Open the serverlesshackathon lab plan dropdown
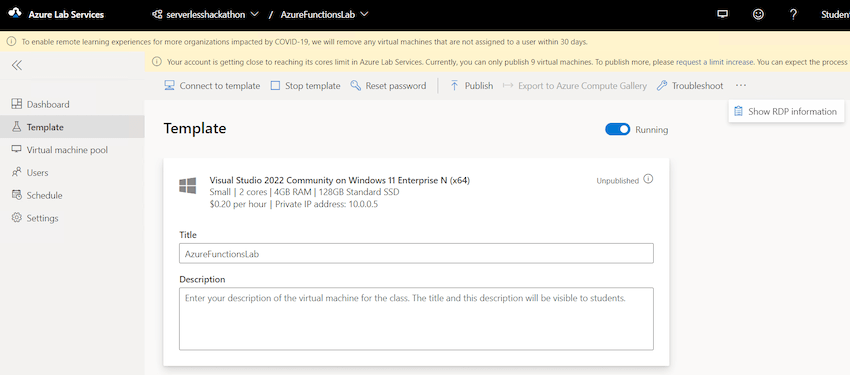Viewport: 850px width, 375px height. [x=206, y=15]
